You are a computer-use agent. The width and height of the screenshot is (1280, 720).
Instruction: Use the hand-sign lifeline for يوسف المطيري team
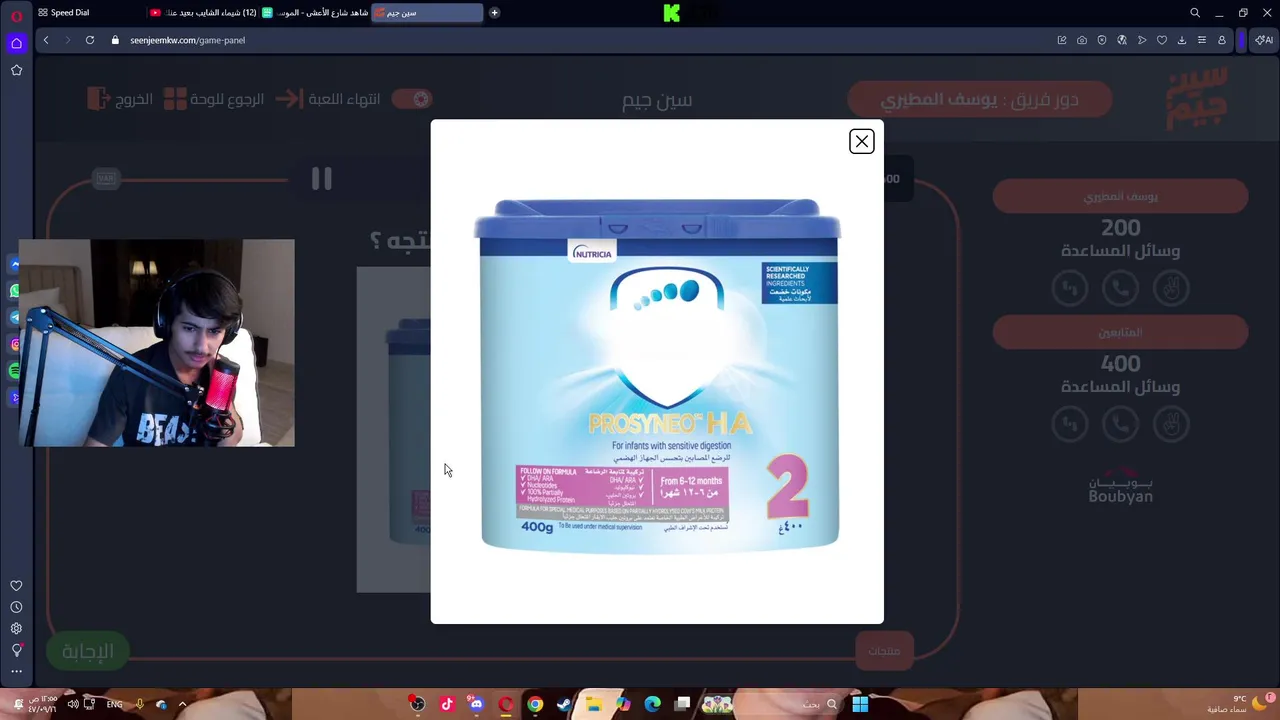(1171, 288)
